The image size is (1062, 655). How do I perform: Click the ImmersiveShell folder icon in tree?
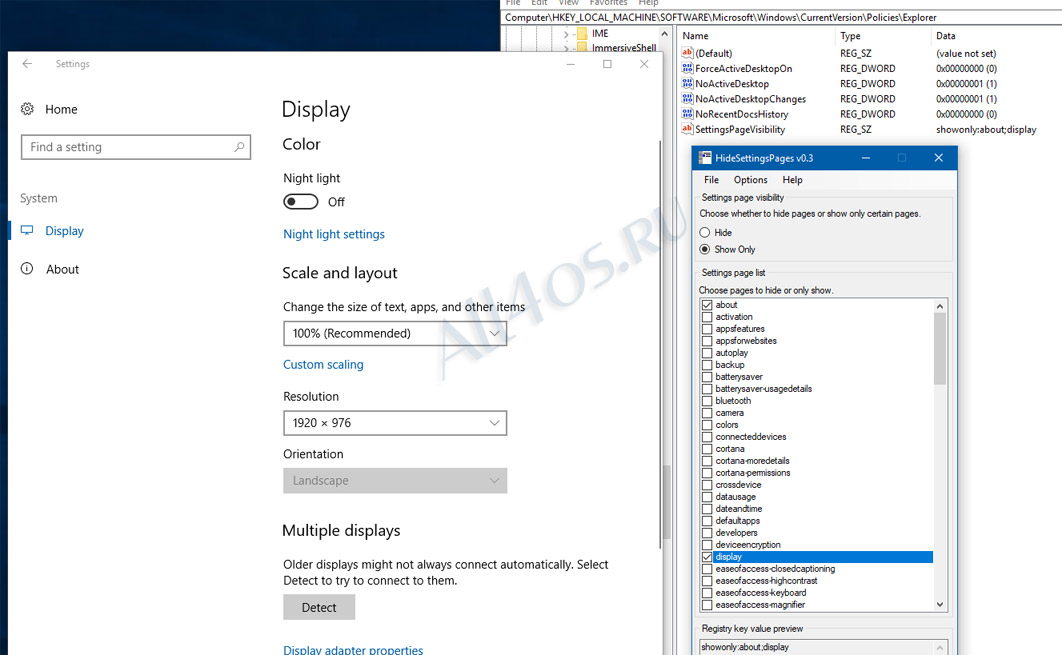coord(582,48)
